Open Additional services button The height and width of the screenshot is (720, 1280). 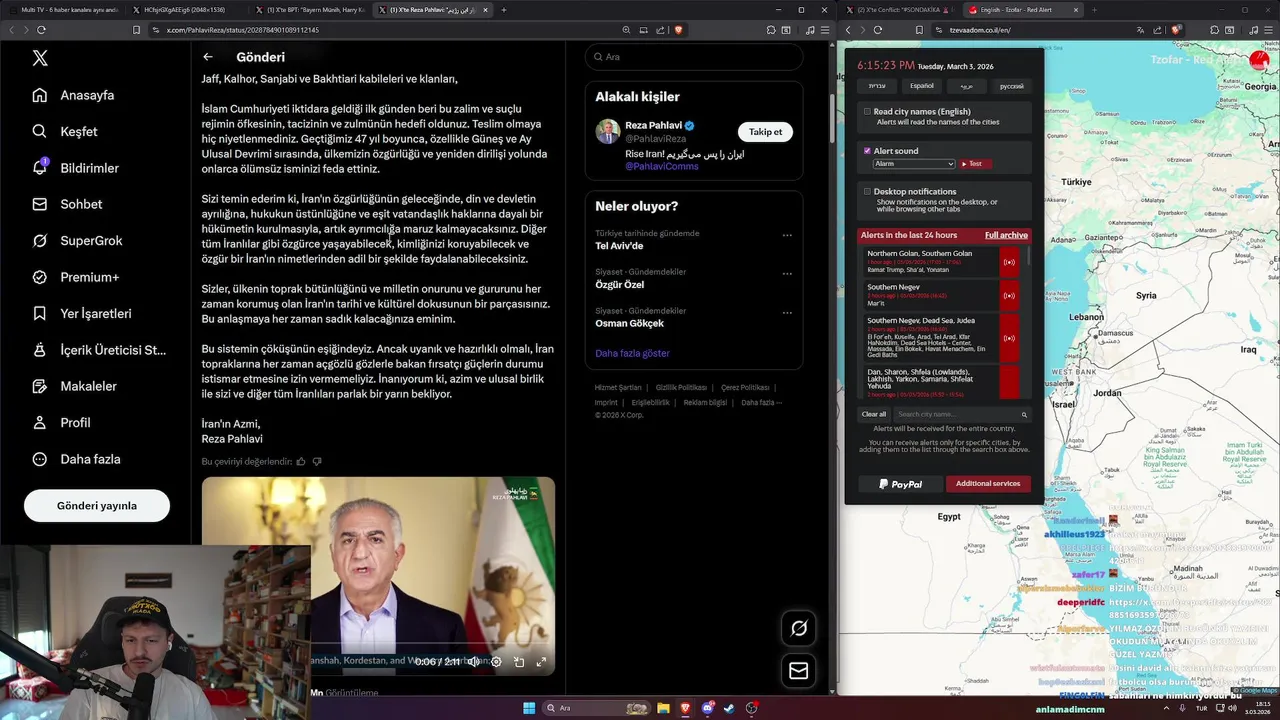click(x=988, y=484)
